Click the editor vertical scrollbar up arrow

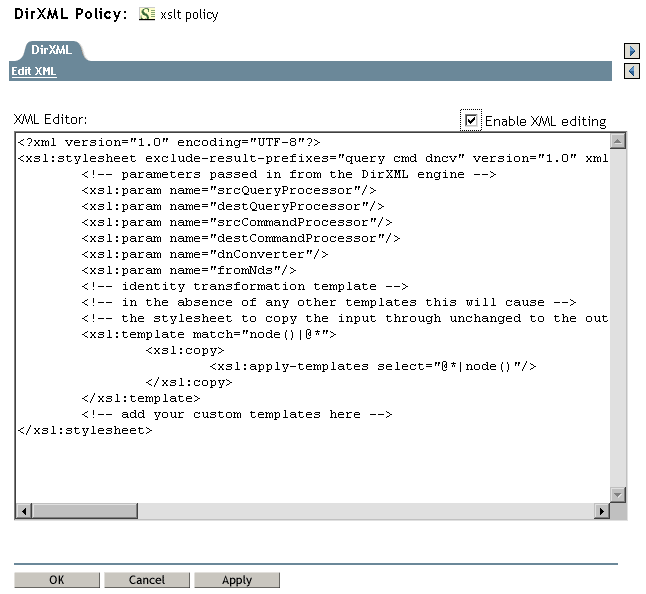tap(617, 142)
